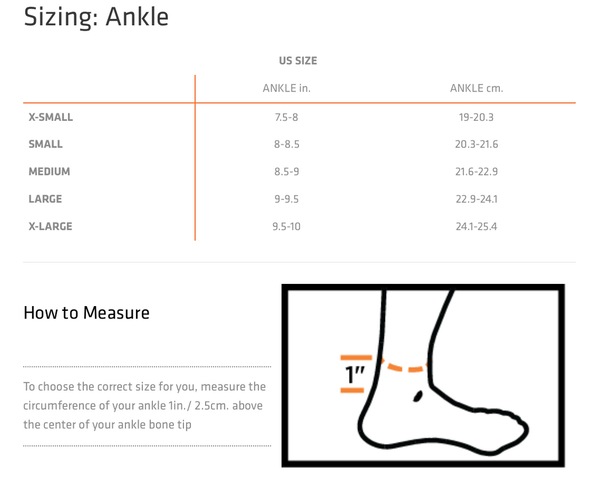Click the 22.9-24.1 cm value
This screenshot has width=600, height=495.
pos(476,199)
